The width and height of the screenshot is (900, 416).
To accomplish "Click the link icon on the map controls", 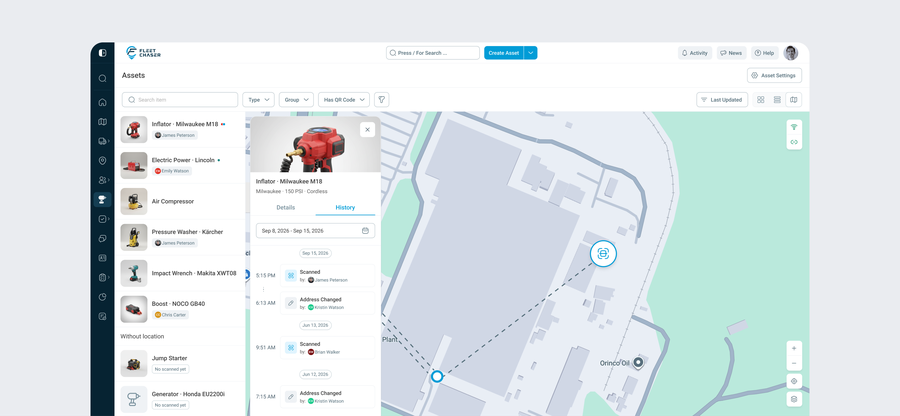I will pos(794,142).
